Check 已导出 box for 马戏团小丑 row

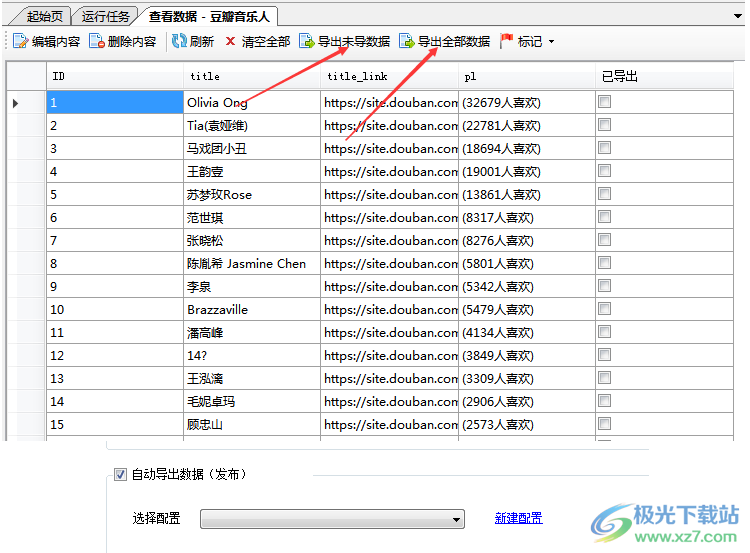pyautogui.click(x=605, y=148)
